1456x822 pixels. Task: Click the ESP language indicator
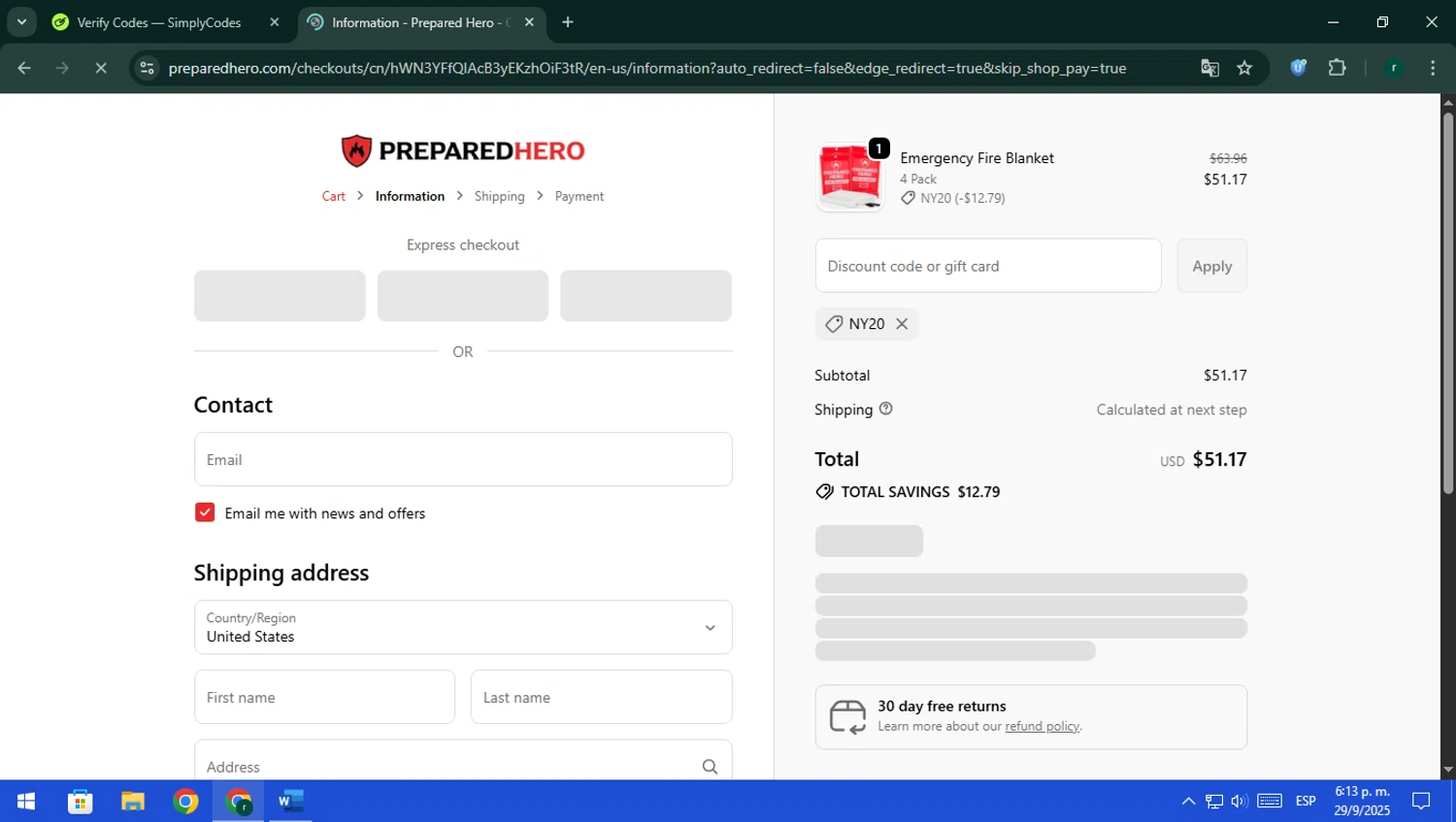[x=1306, y=802]
